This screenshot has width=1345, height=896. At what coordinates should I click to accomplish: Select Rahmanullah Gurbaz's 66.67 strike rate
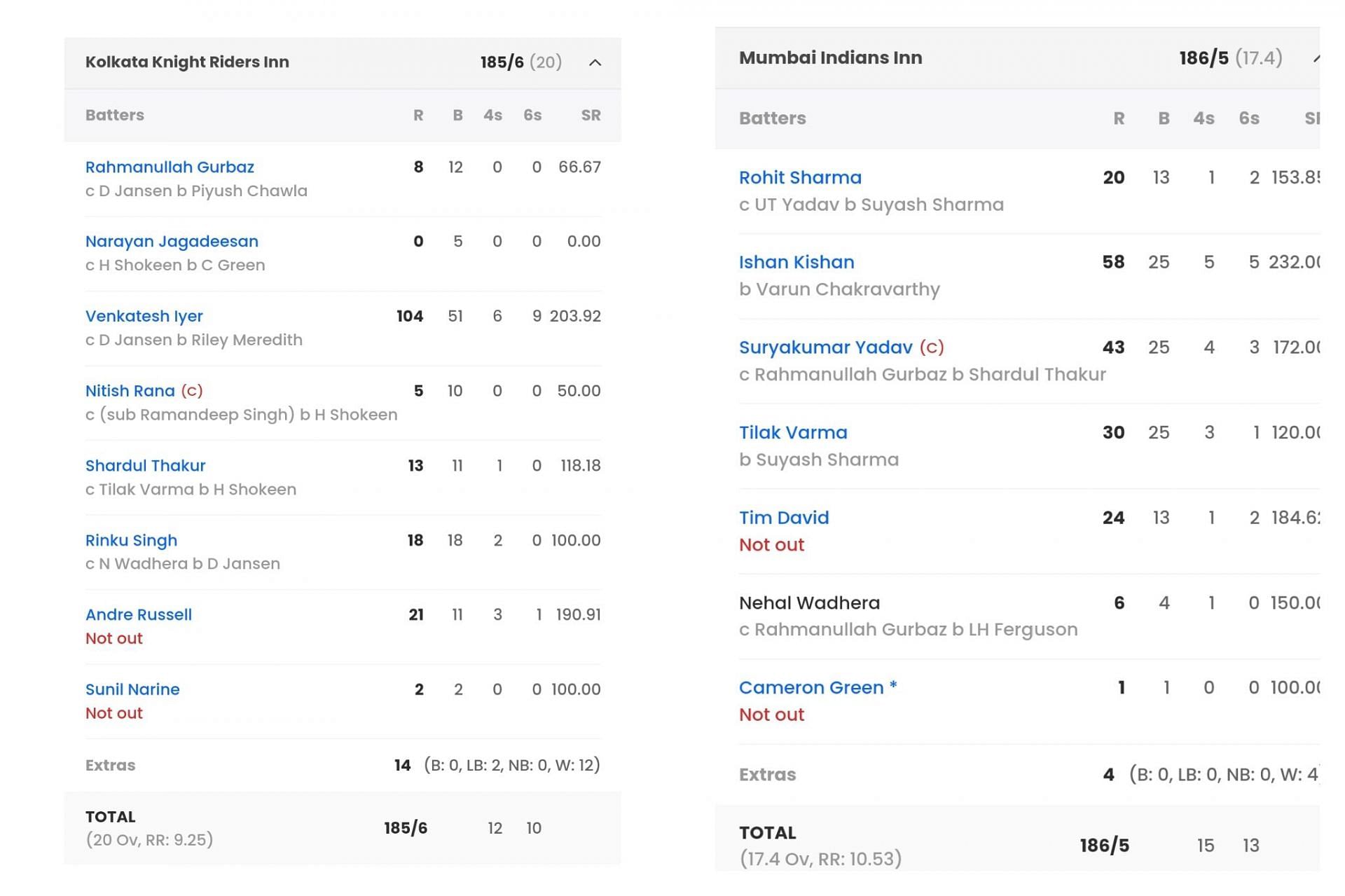[x=579, y=167]
